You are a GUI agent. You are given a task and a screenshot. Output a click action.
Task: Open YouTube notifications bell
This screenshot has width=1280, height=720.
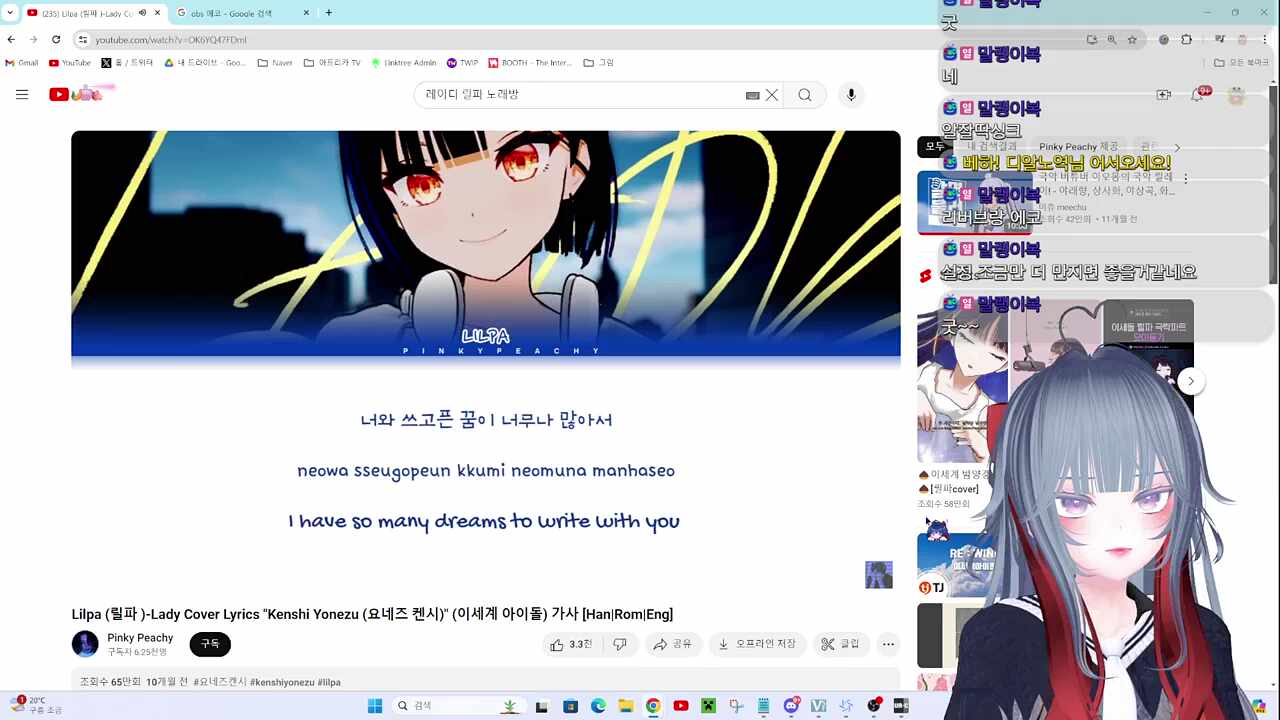click(1197, 95)
